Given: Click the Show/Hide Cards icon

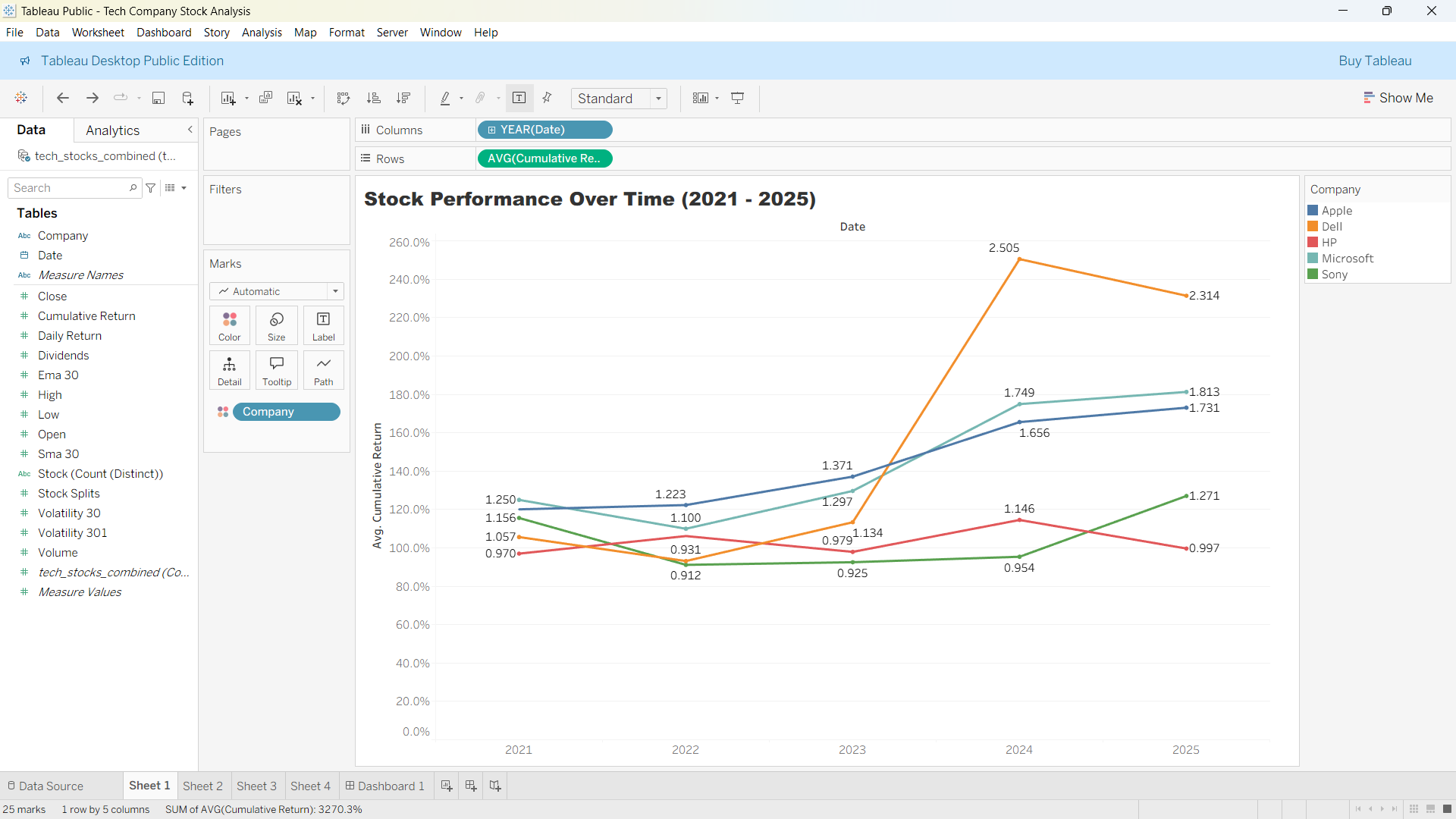Looking at the screenshot, I should click(x=701, y=98).
